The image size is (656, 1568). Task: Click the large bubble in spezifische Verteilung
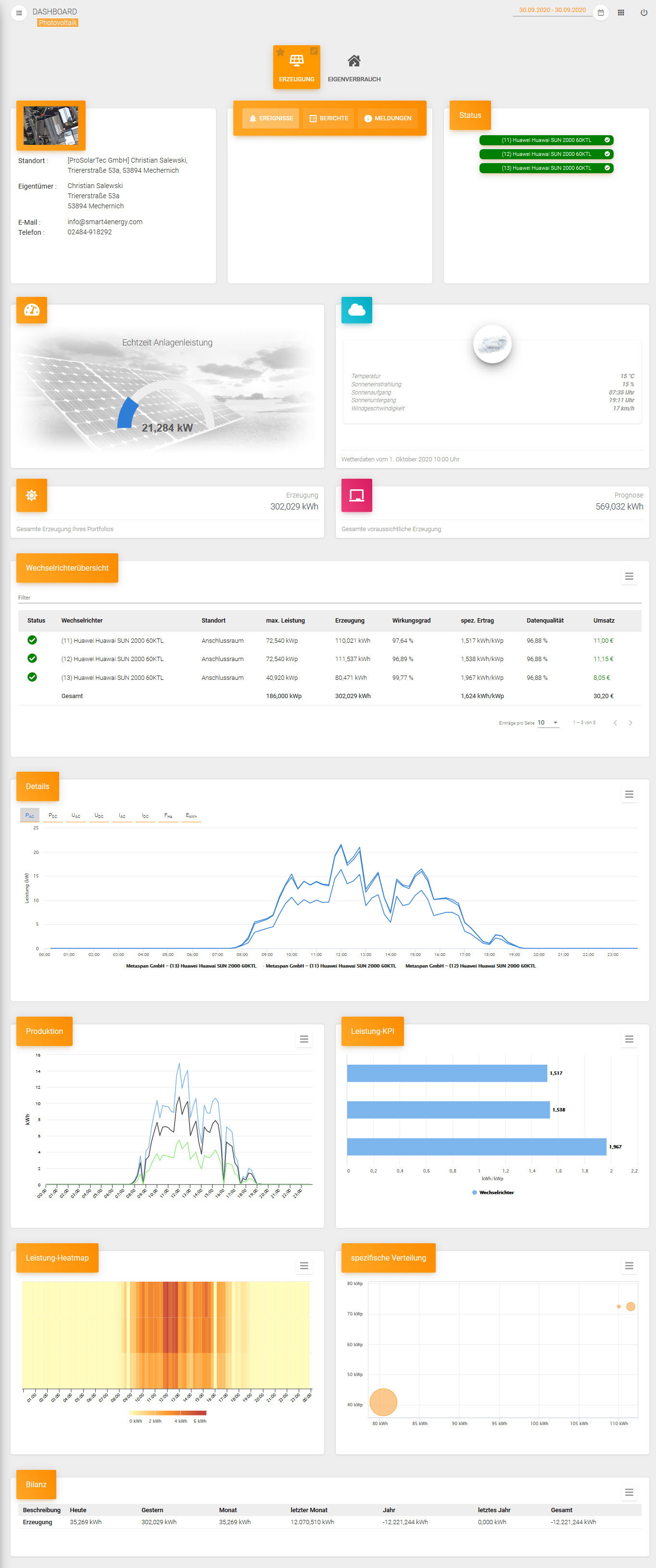[x=383, y=1402]
